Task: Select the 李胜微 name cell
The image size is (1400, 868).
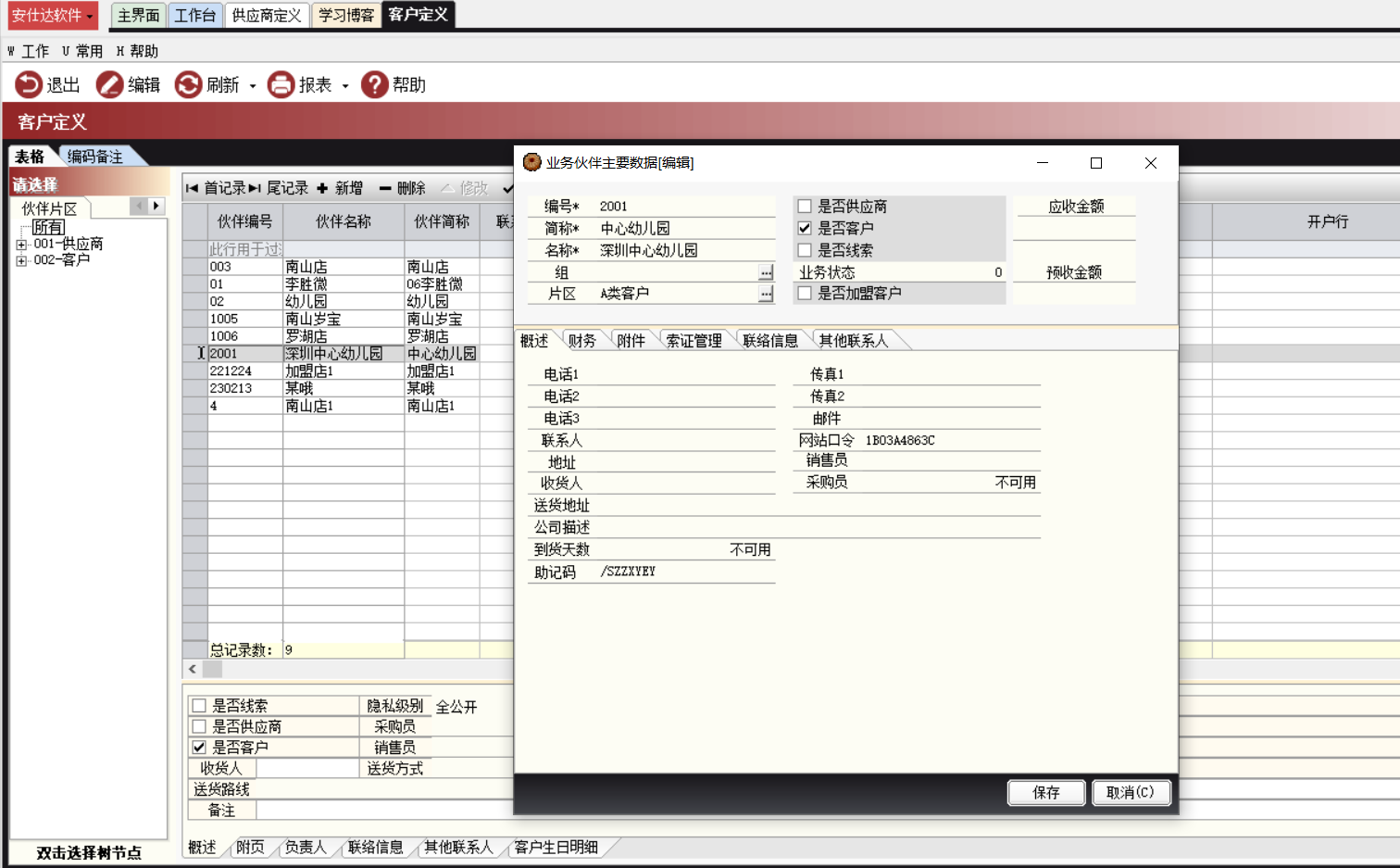Action: click(x=344, y=284)
